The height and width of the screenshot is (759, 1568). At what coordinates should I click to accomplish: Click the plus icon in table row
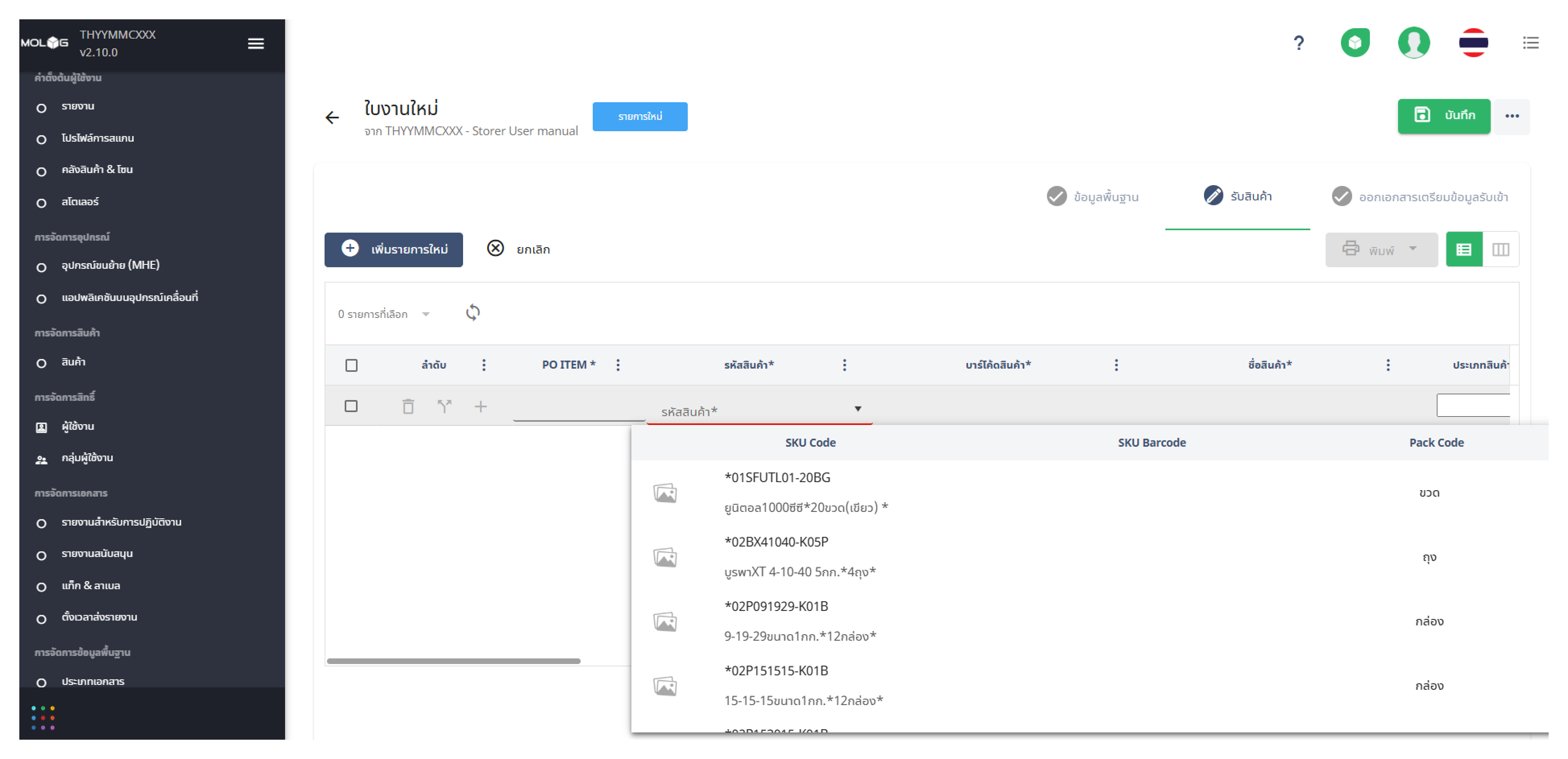click(x=480, y=406)
